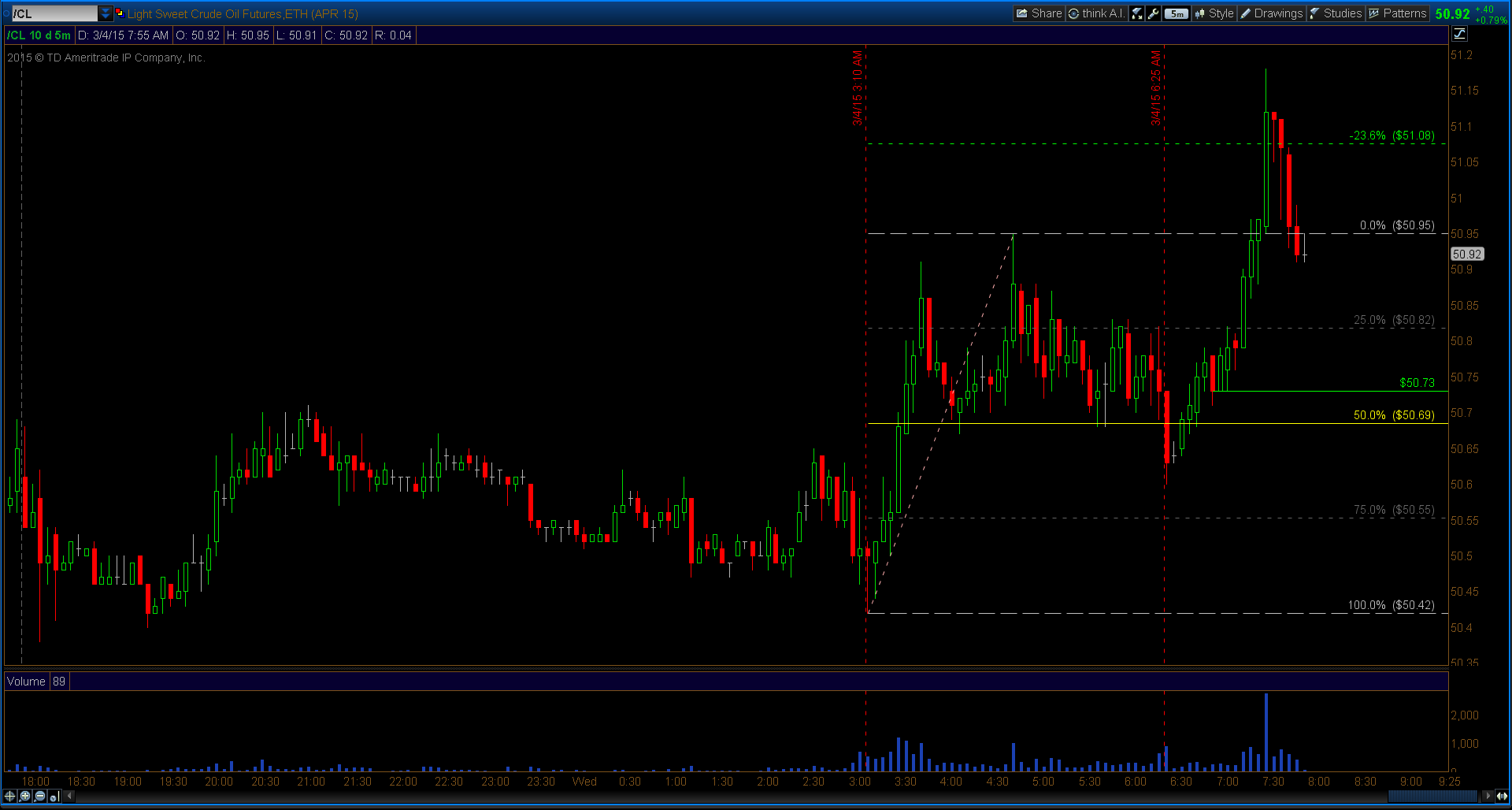Image resolution: width=1512 pixels, height=810 pixels.
Task: Click the quick study flask-with-arrows icon
Action: tap(1136, 13)
